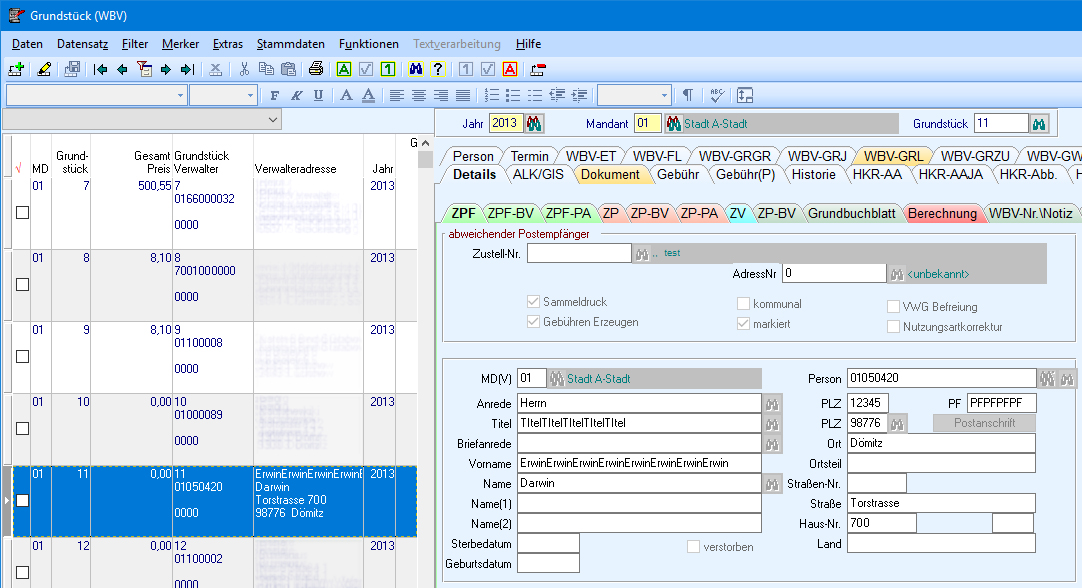The image size is (1082, 588).
Task: Open the Stammdaten menu
Action: tap(291, 43)
